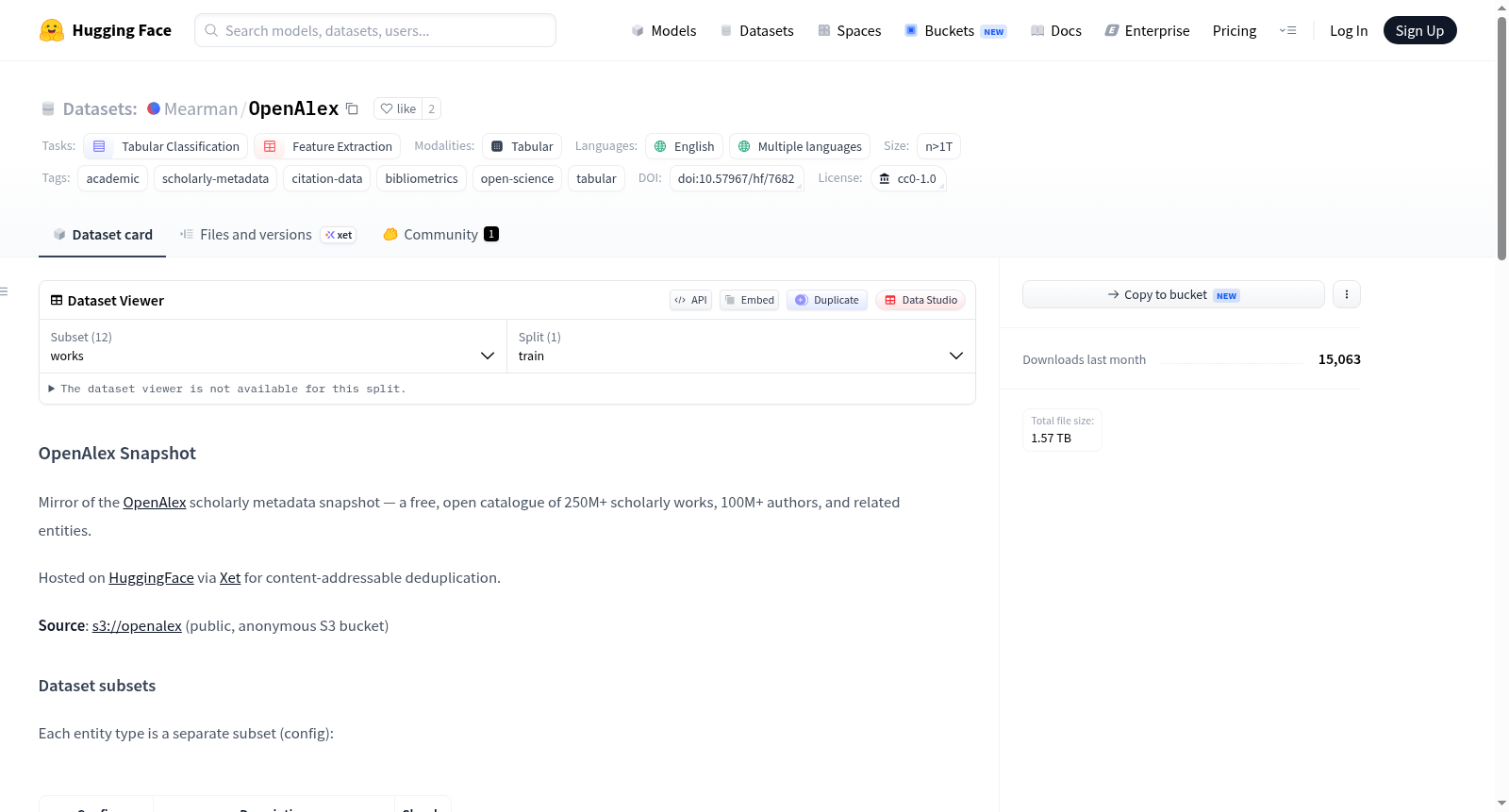This screenshot has height=812, width=1509.
Task: Select the Feature Extraction task tag
Action: (327, 146)
